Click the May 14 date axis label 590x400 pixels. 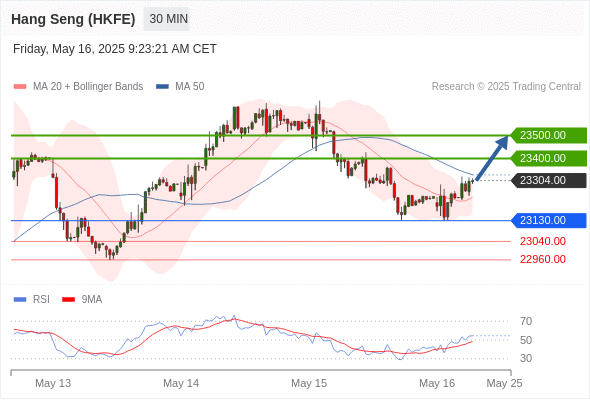coord(181,383)
